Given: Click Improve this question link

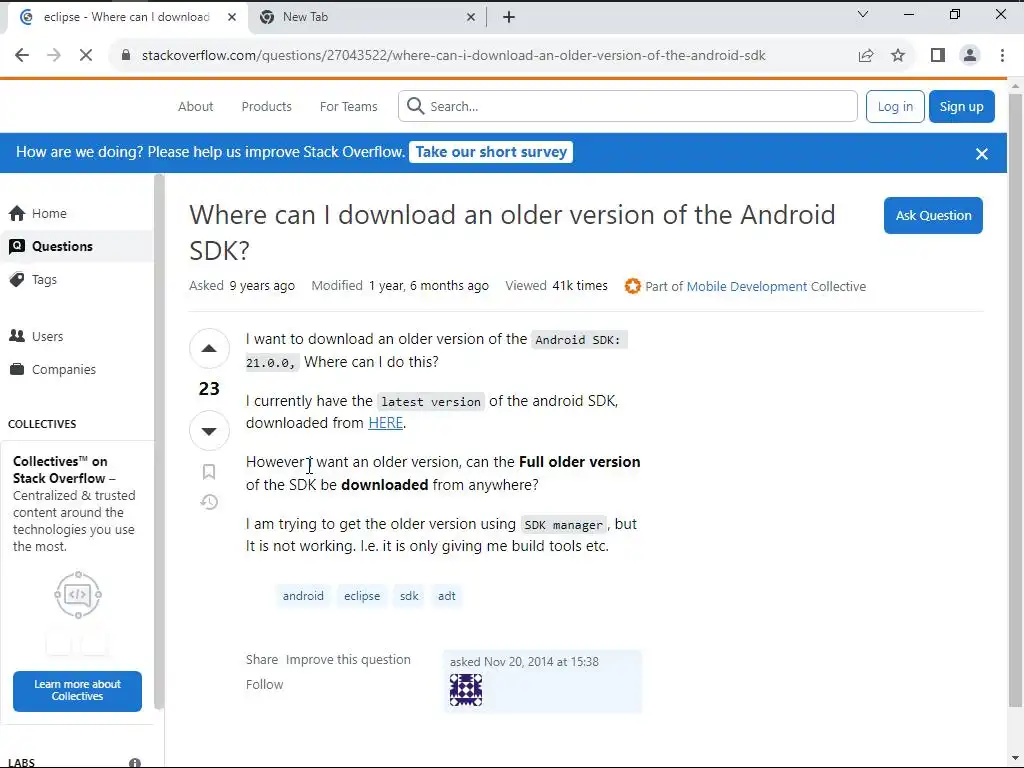Looking at the screenshot, I should pyautogui.click(x=348, y=660).
